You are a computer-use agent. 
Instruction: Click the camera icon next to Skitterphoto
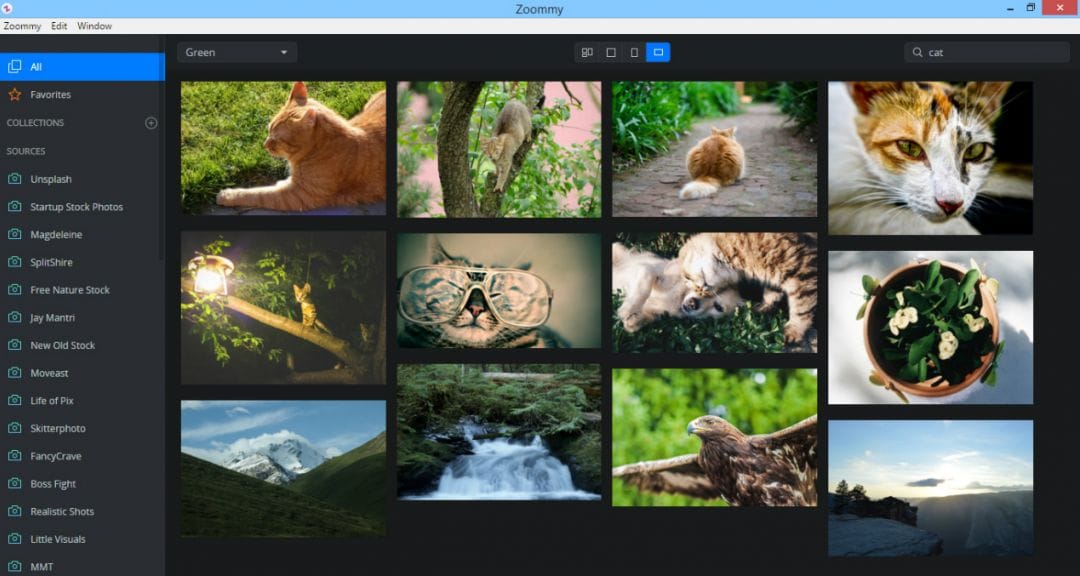coord(14,428)
